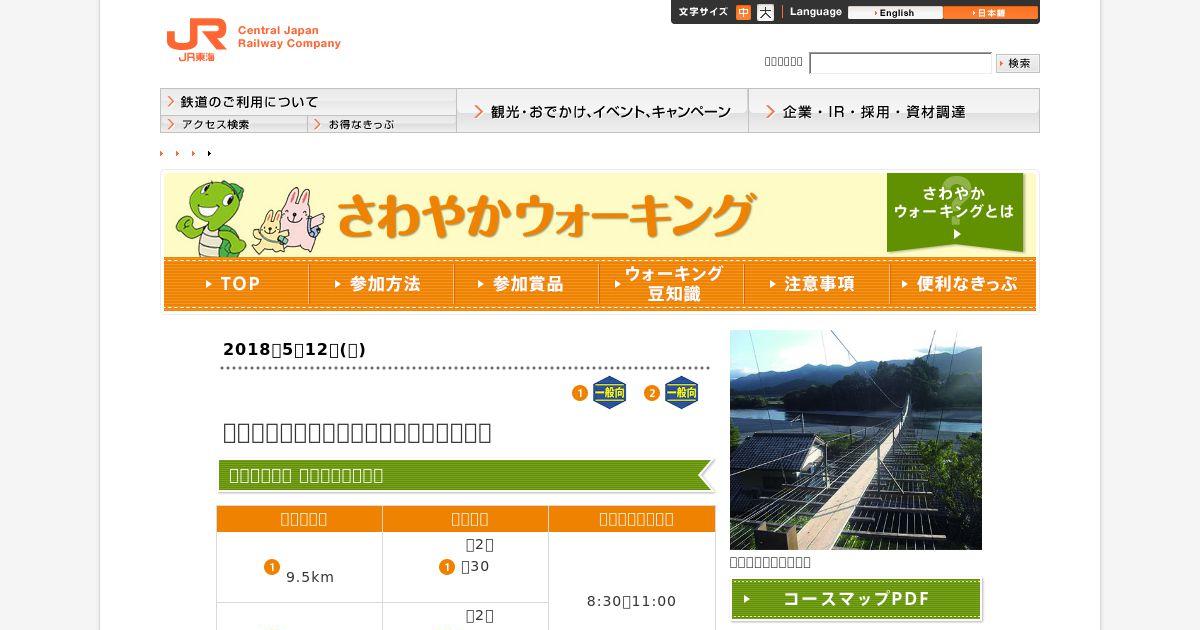
Task: Open 参加賞品 tab
Action: [x=526, y=284]
